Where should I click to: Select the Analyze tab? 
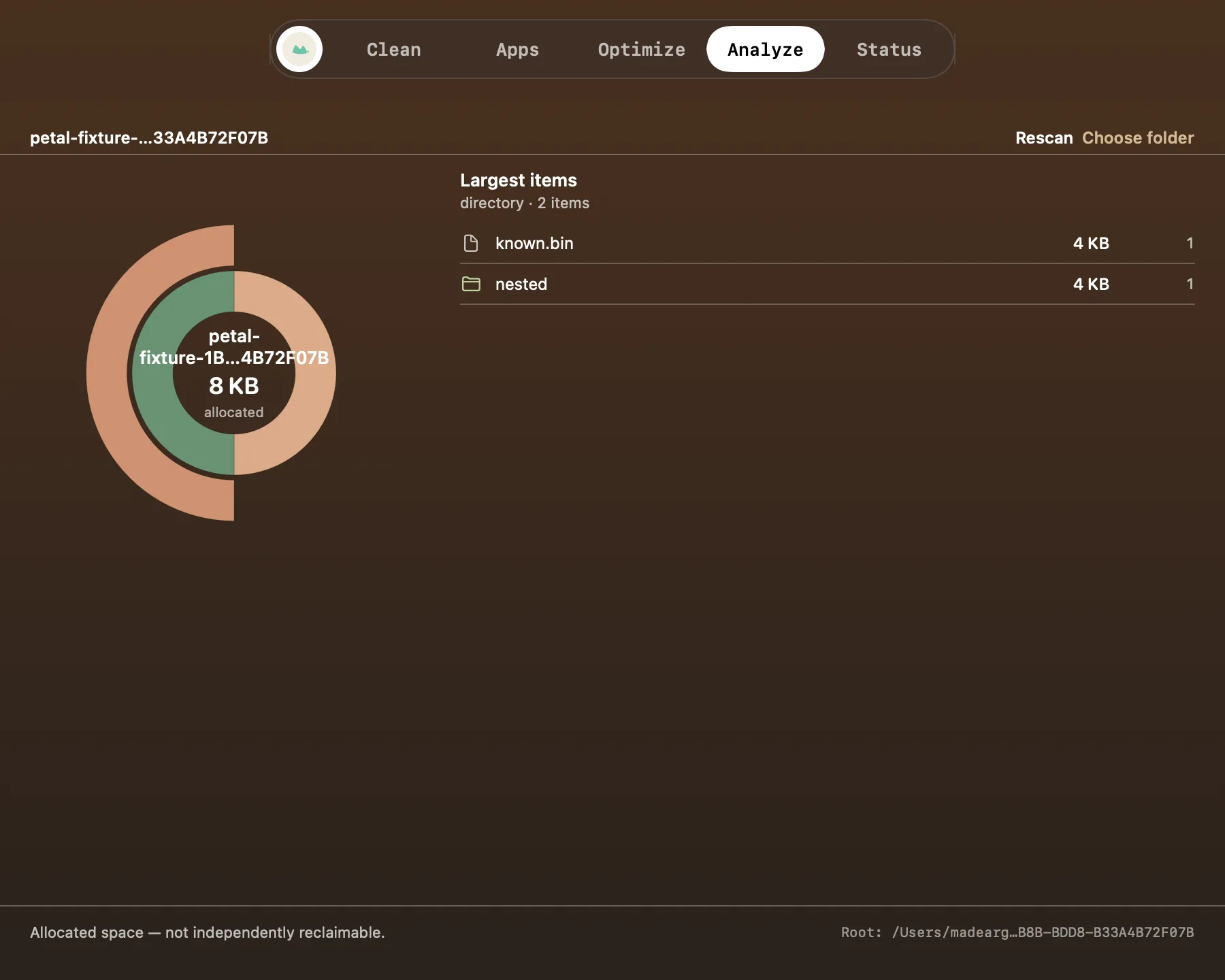765,49
